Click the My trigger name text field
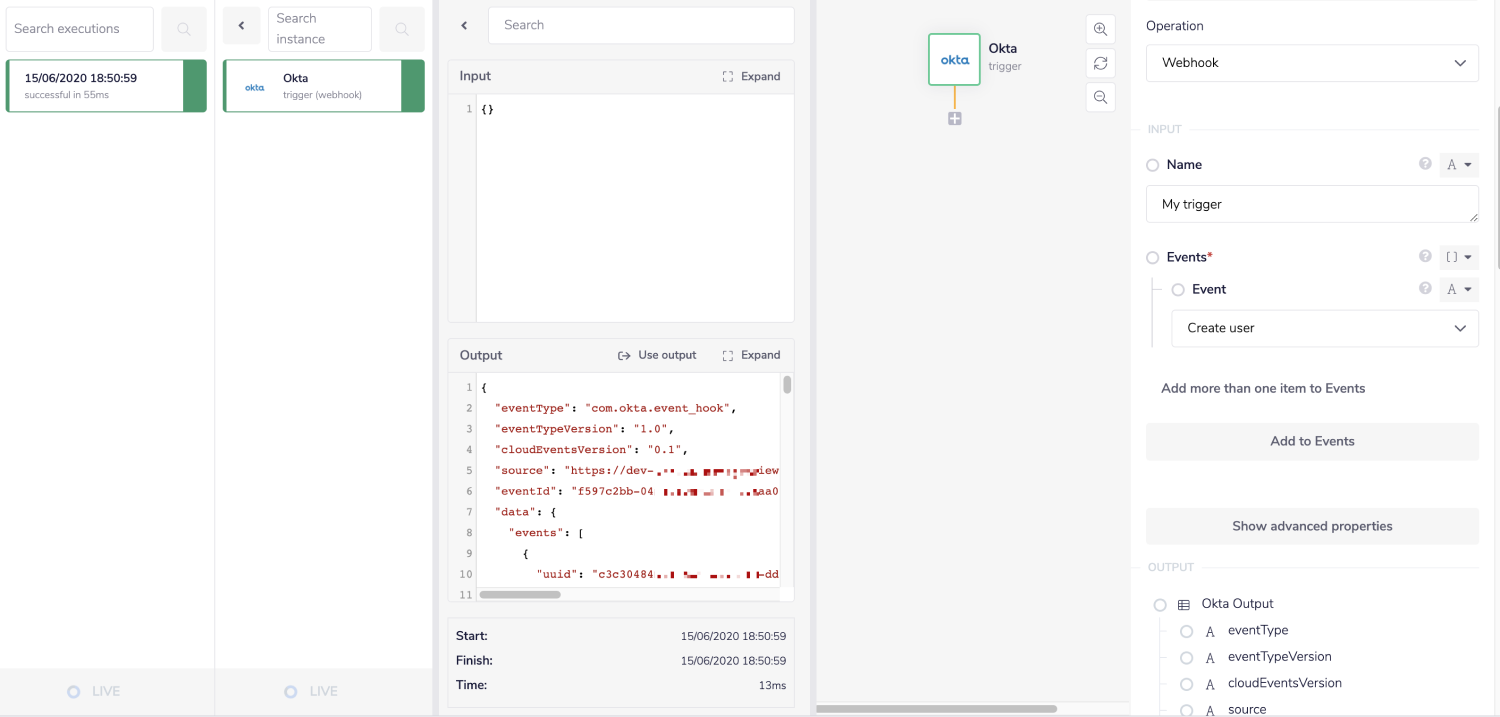Image resolution: width=1500 pixels, height=717 pixels. [x=1311, y=204]
